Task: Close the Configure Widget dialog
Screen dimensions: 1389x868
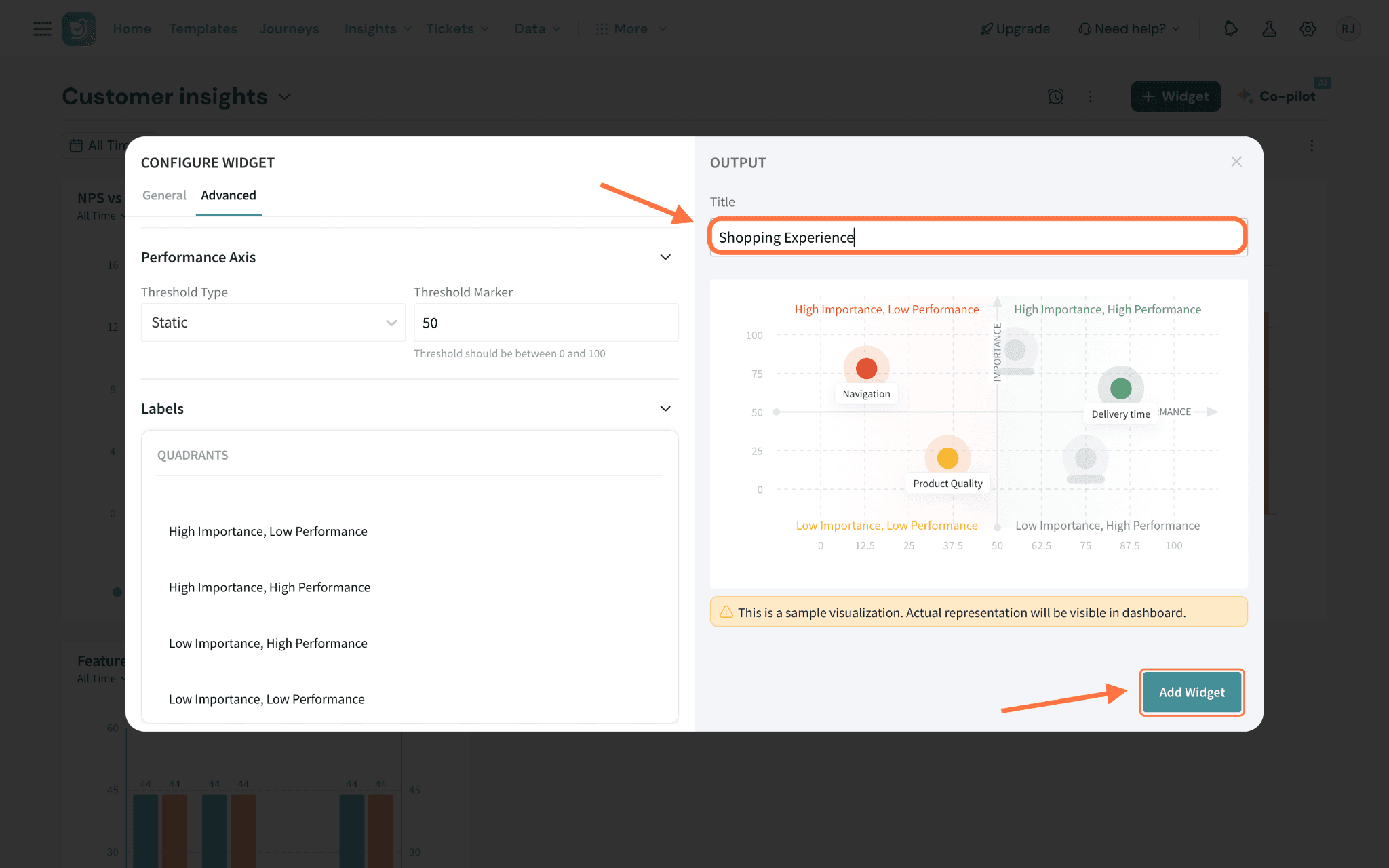Action: (x=1236, y=161)
